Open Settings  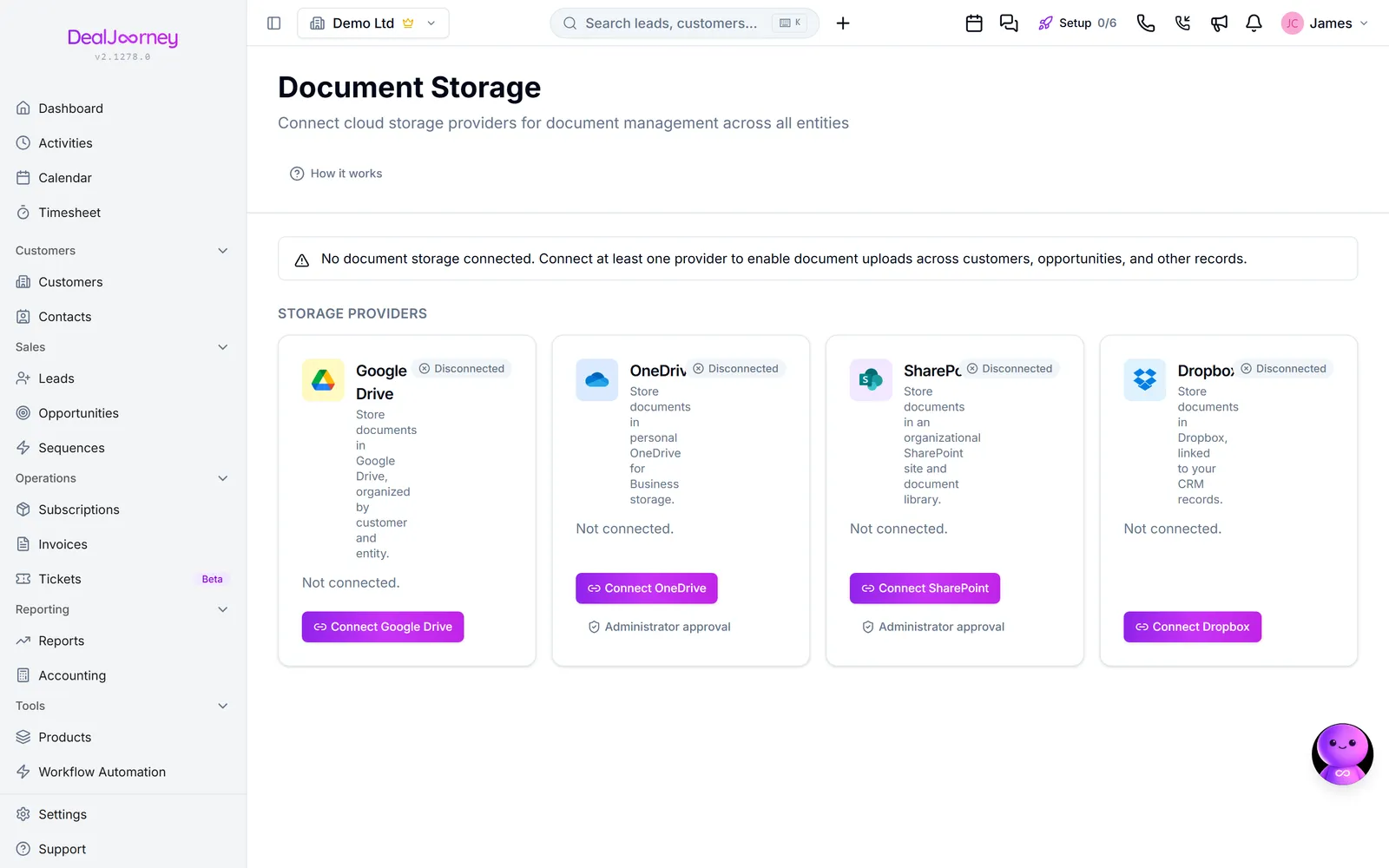tap(122, 814)
